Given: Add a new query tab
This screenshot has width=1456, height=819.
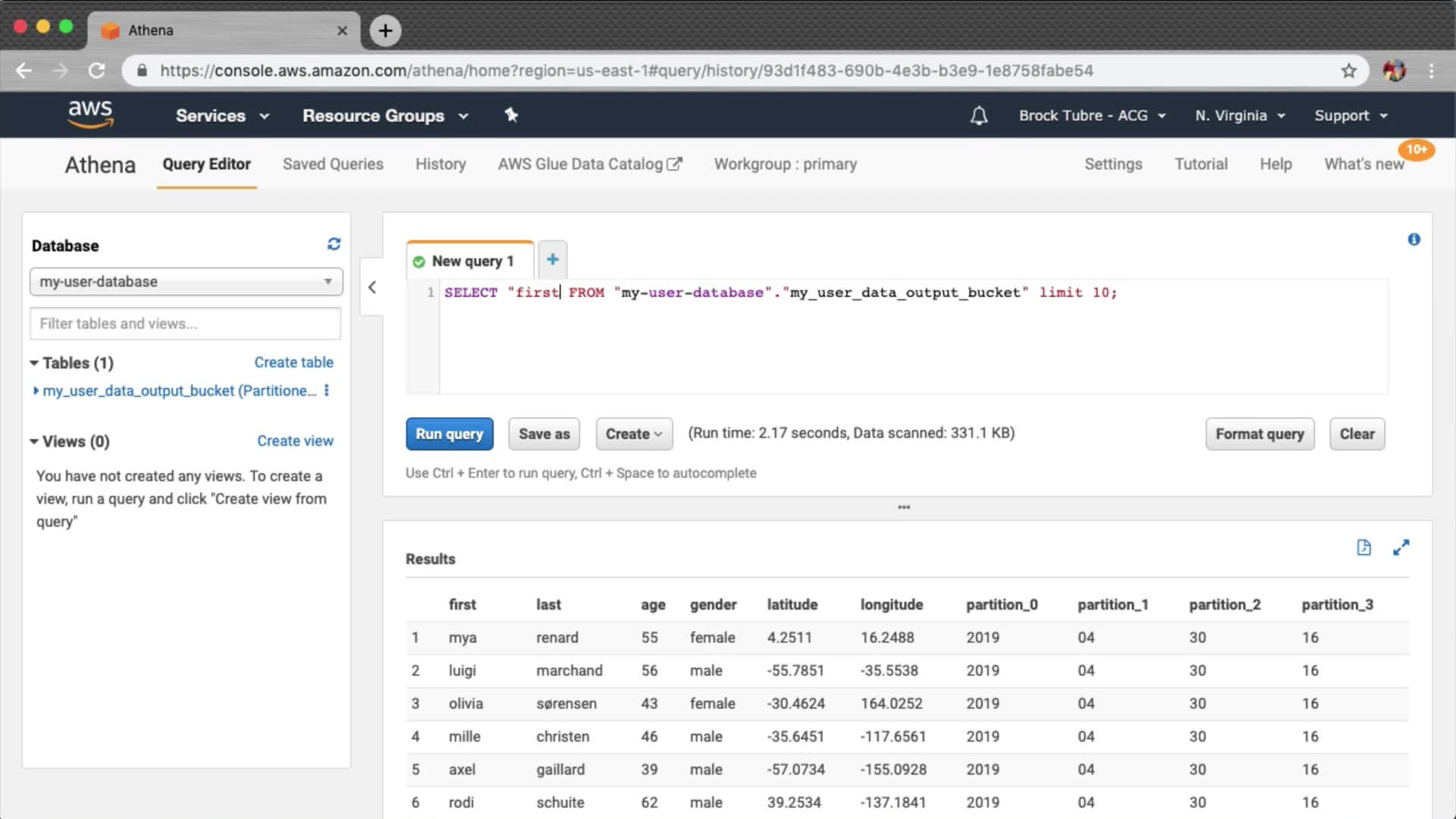Looking at the screenshot, I should (553, 259).
